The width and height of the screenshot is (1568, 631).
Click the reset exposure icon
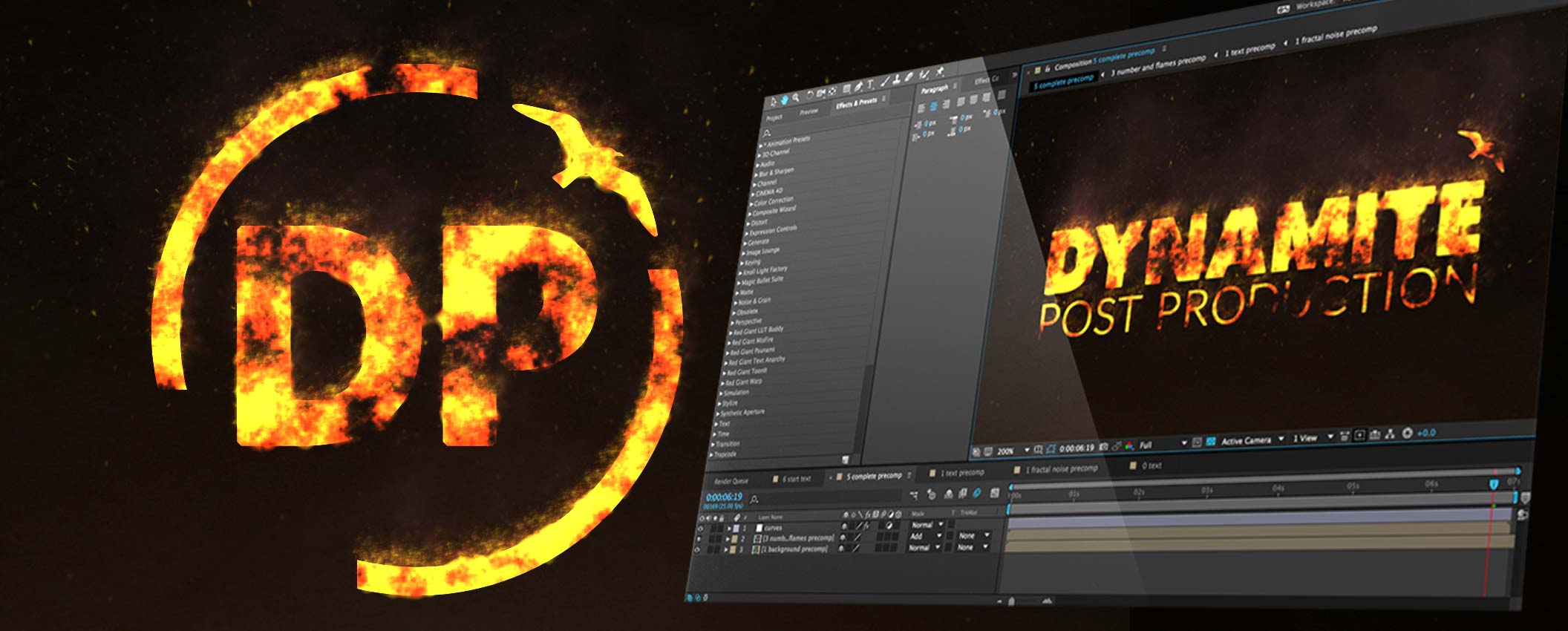tap(1407, 433)
